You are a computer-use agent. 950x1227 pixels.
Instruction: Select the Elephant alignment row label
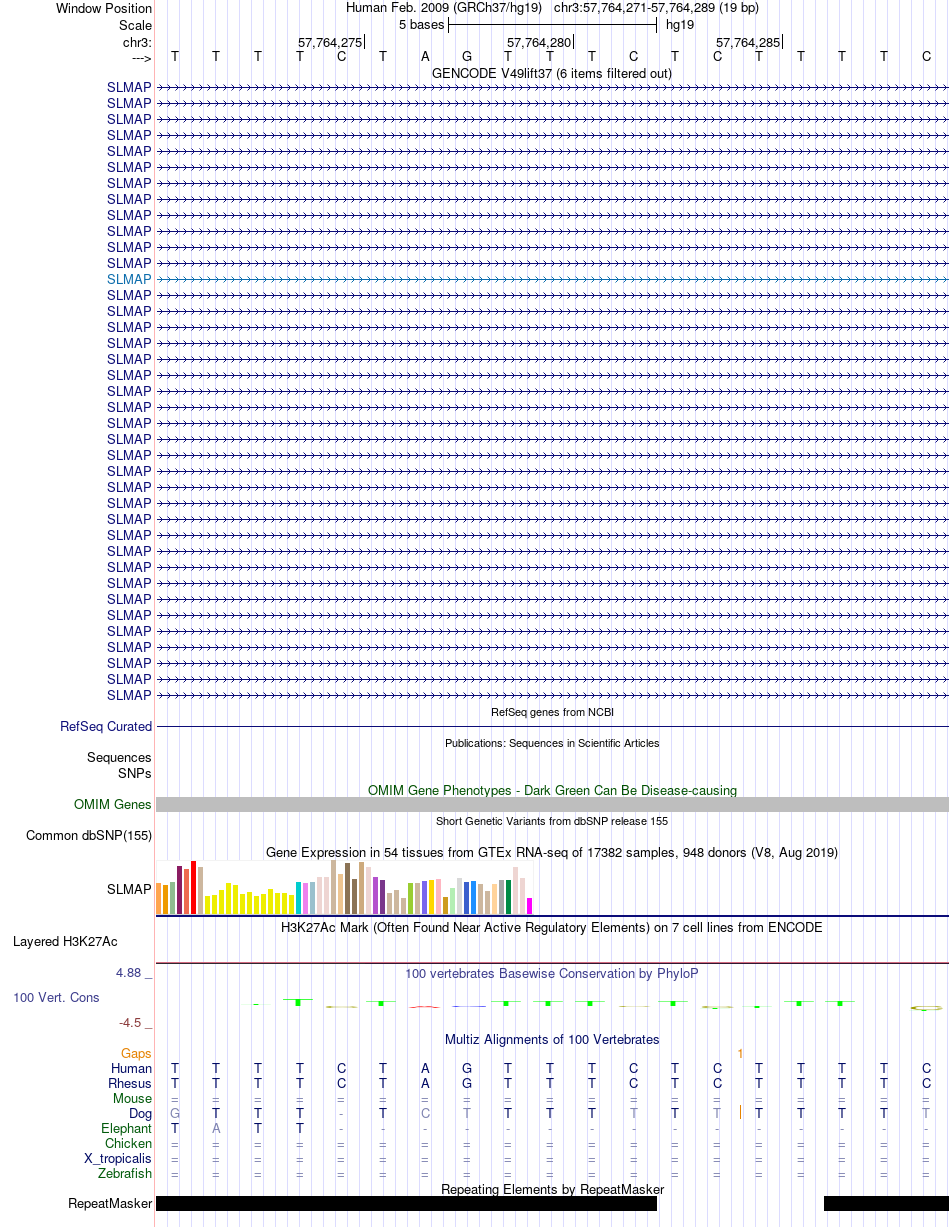click(x=127, y=1128)
